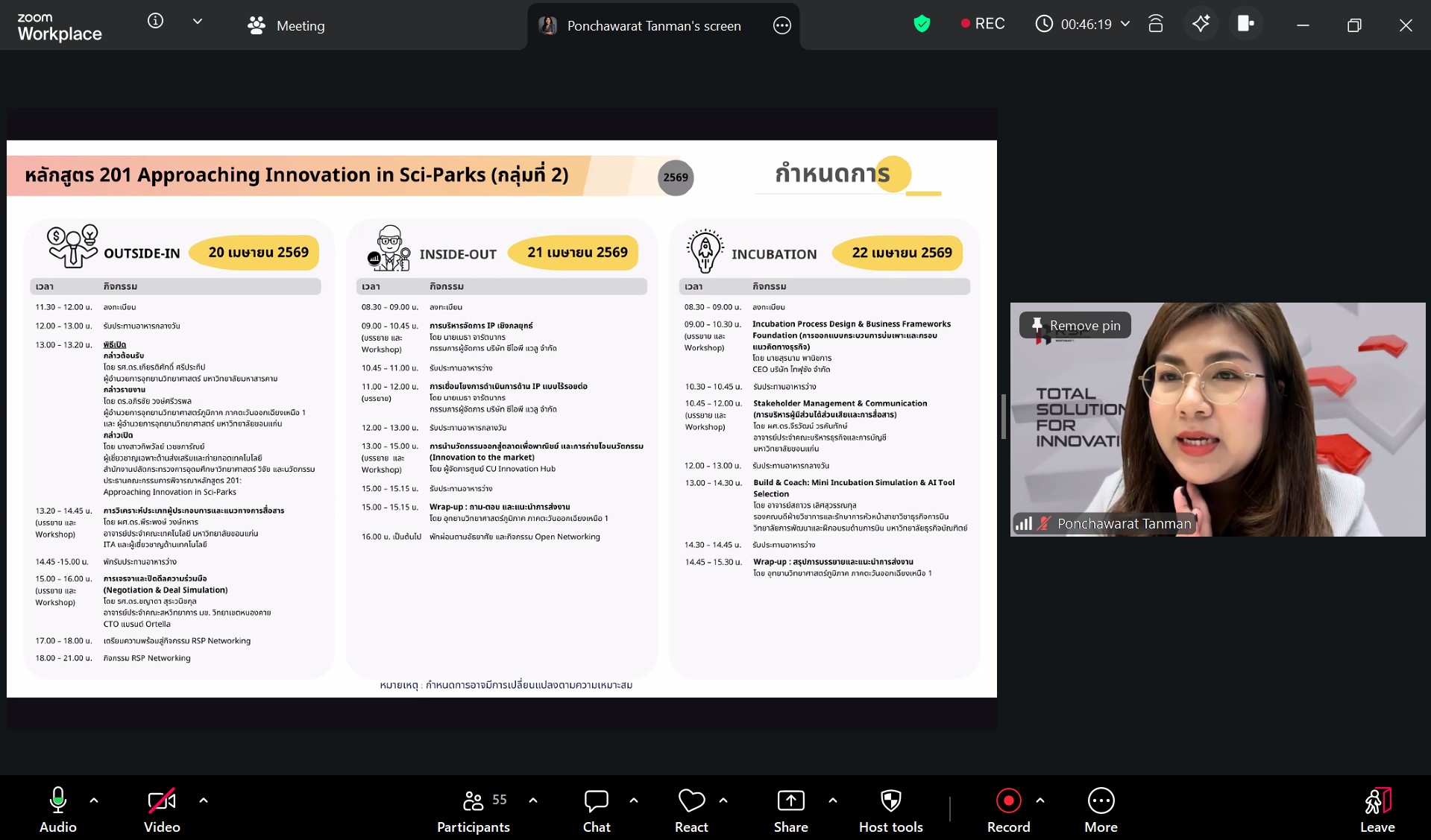Click the Remove pin button
This screenshot has height=840, width=1431.
coord(1075,326)
